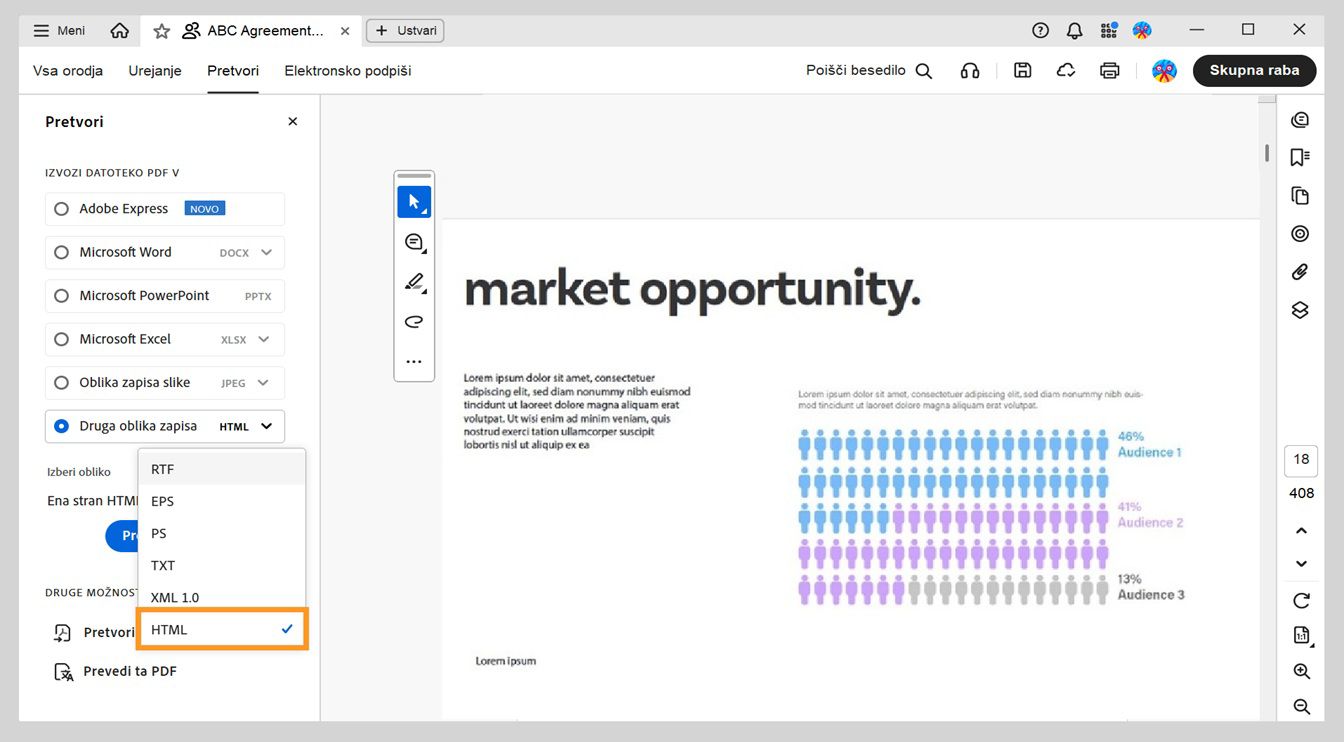The image size is (1344, 742).
Task: Click the zoom in magnifier icon
Action: (x=1301, y=671)
